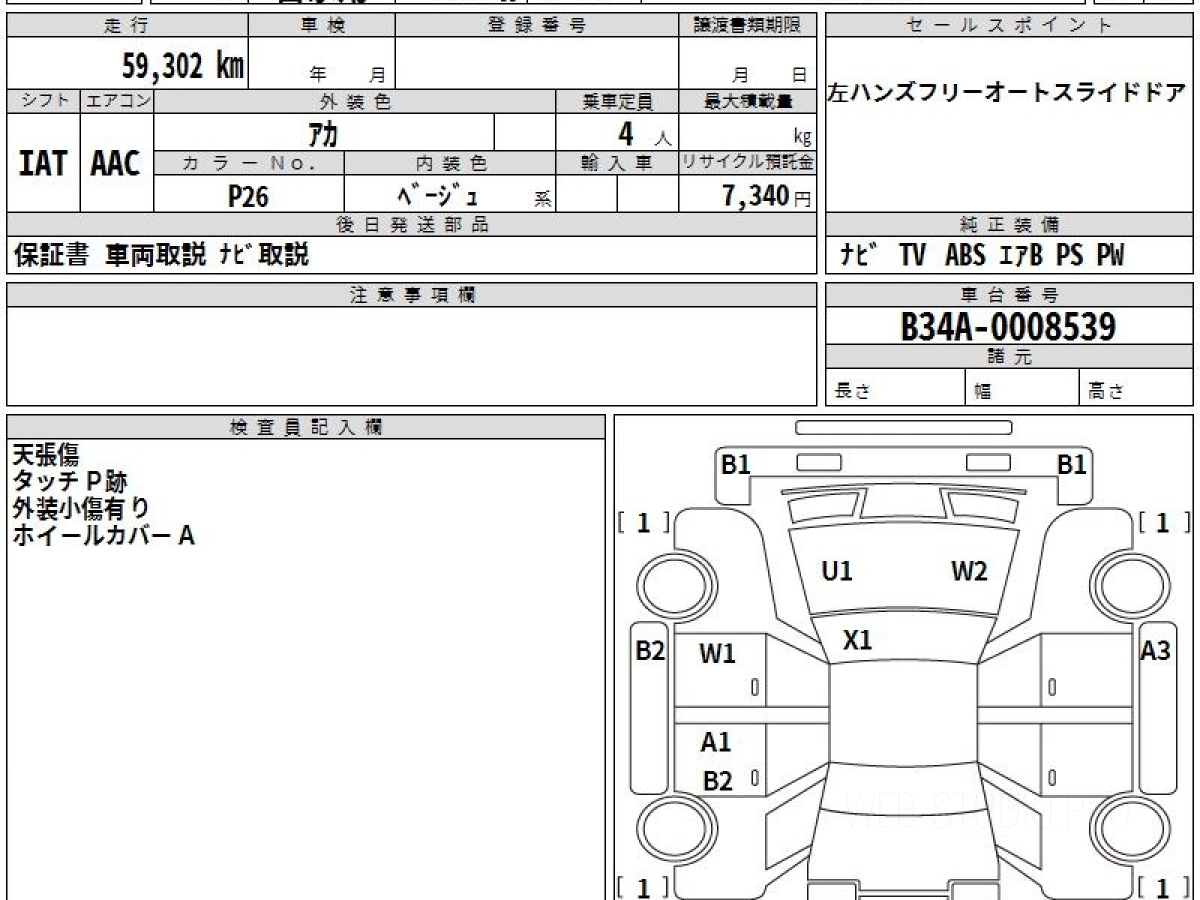Viewport: 1200px width, 900px height.
Task: Click the 左ハンズフリーオートスライドドア sales point text
Action: pos(1007,95)
